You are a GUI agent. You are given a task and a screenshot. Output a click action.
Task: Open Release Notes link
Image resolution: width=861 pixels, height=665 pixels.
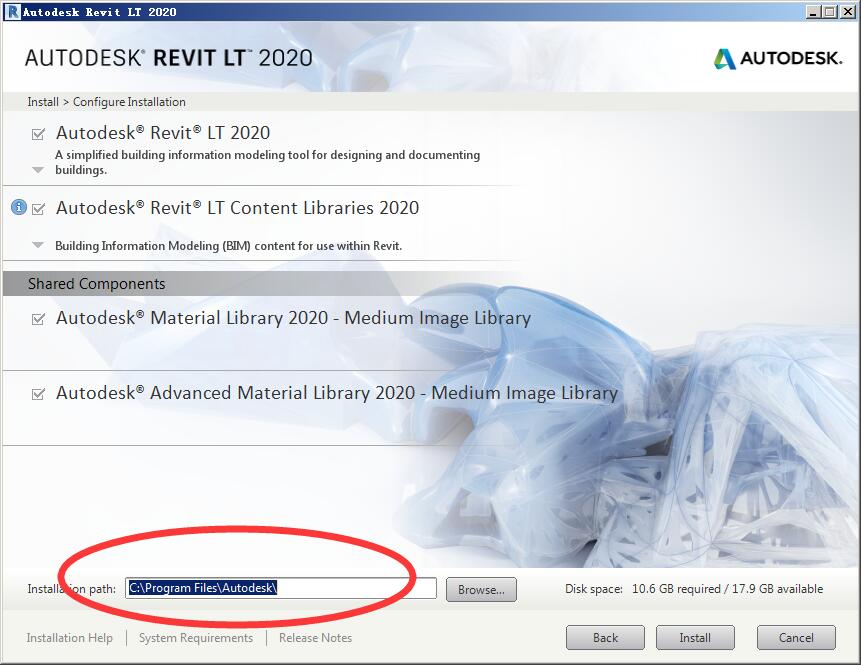pyautogui.click(x=315, y=638)
